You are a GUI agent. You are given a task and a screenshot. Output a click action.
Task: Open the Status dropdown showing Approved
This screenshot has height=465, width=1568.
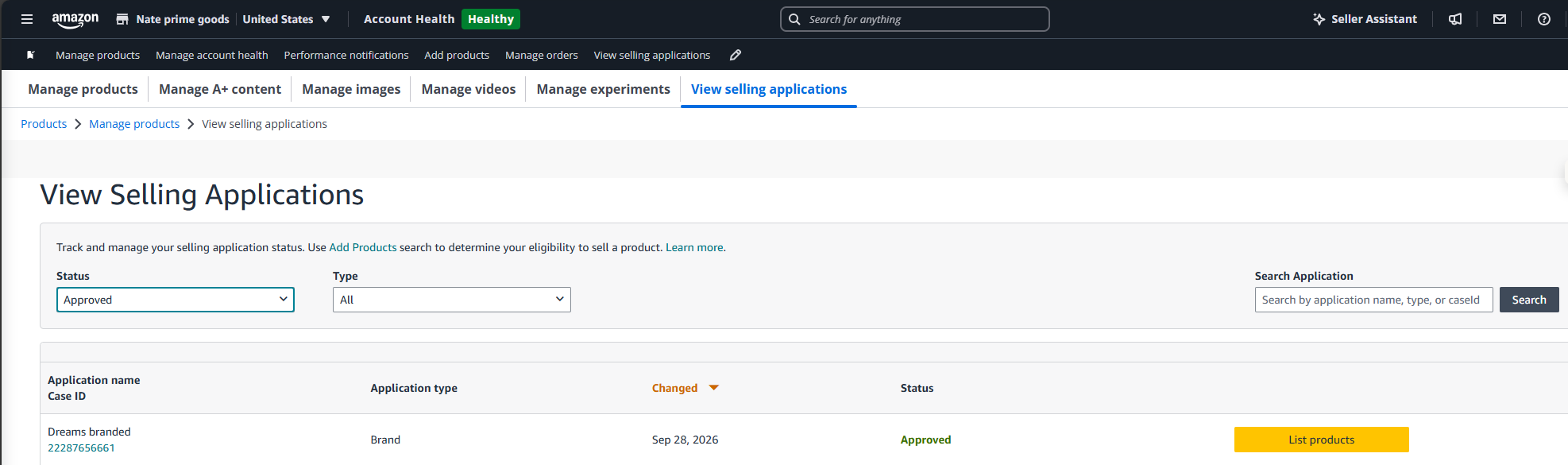pyautogui.click(x=176, y=300)
